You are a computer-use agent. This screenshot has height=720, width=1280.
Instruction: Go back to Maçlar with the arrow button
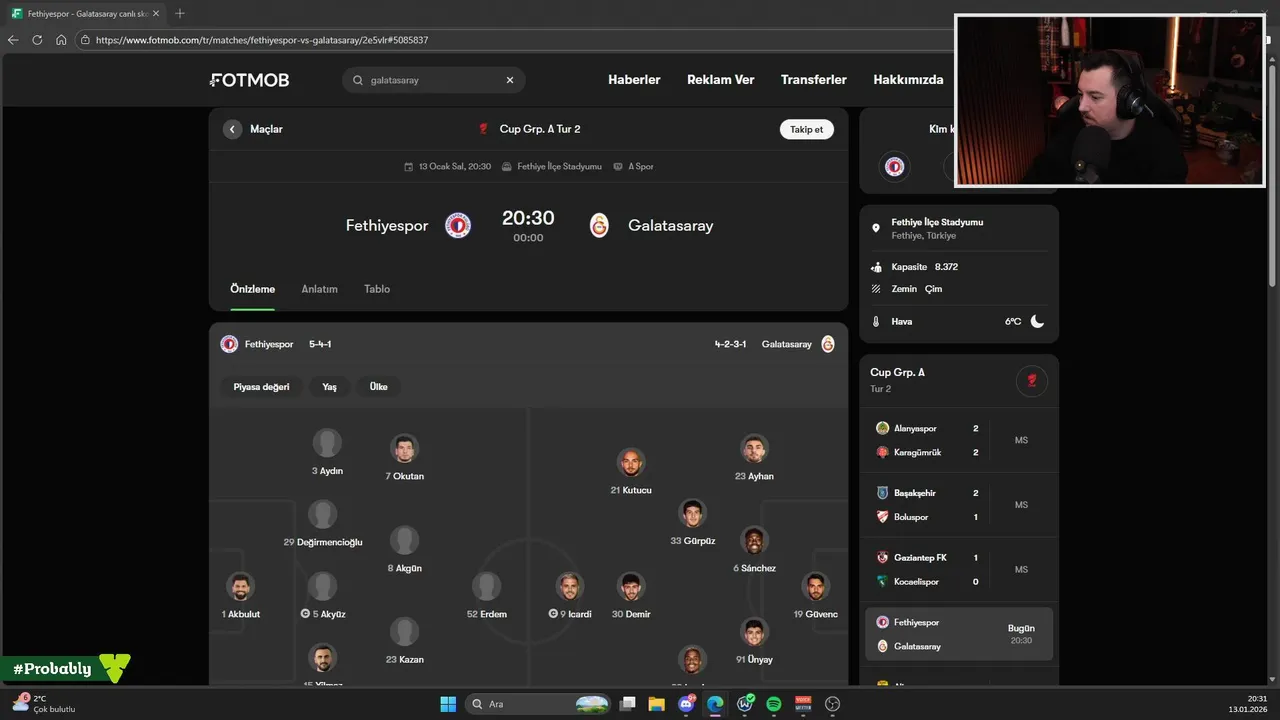pos(232,129)
